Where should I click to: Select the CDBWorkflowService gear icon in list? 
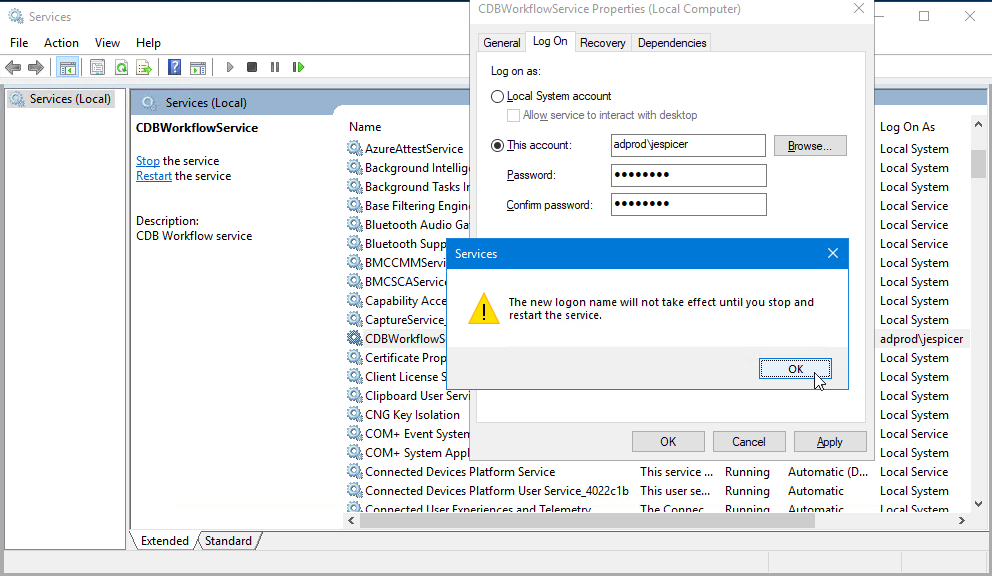tap(354, 338)
